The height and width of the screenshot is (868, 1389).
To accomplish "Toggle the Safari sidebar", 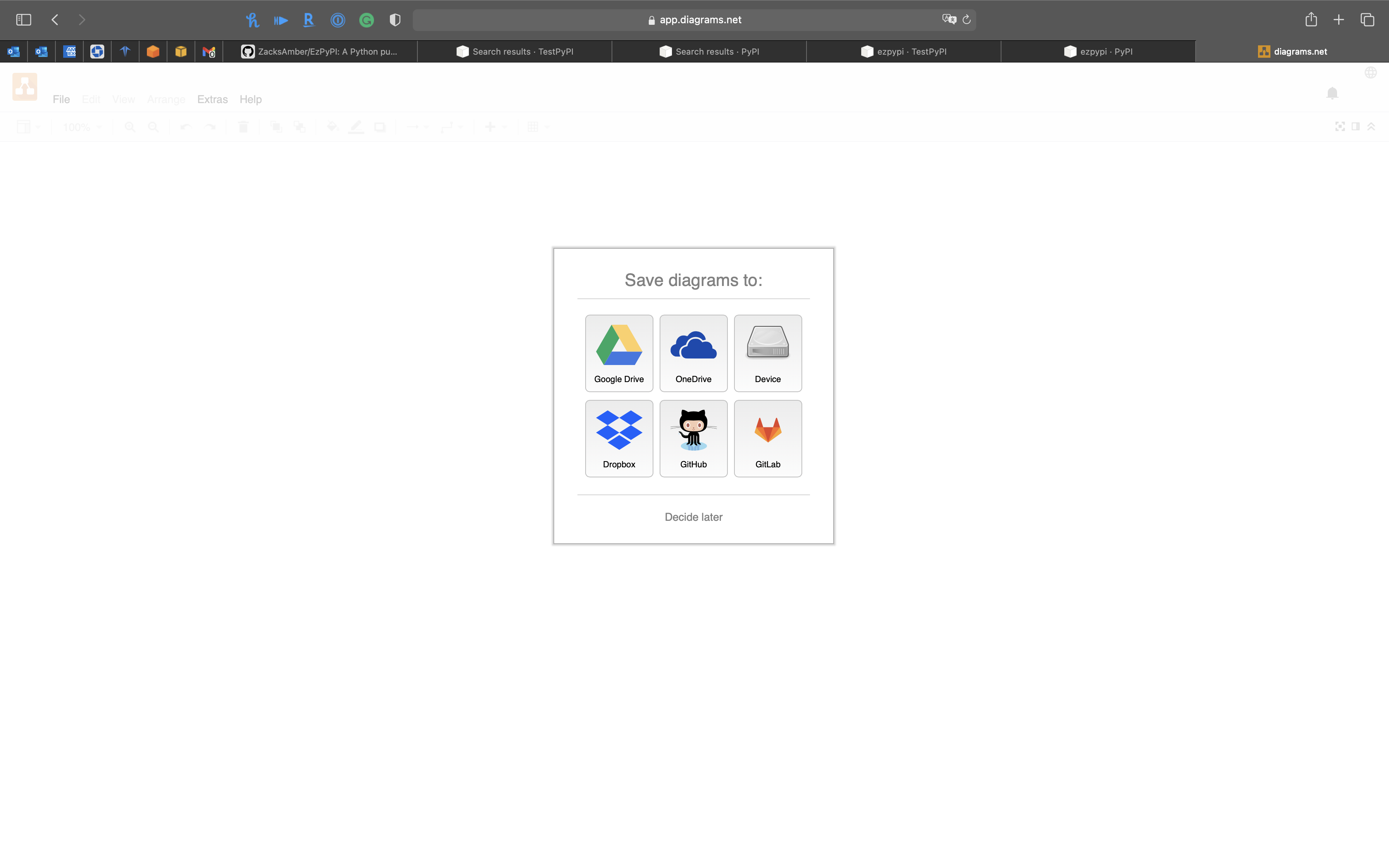I will (x=24, y=20).
